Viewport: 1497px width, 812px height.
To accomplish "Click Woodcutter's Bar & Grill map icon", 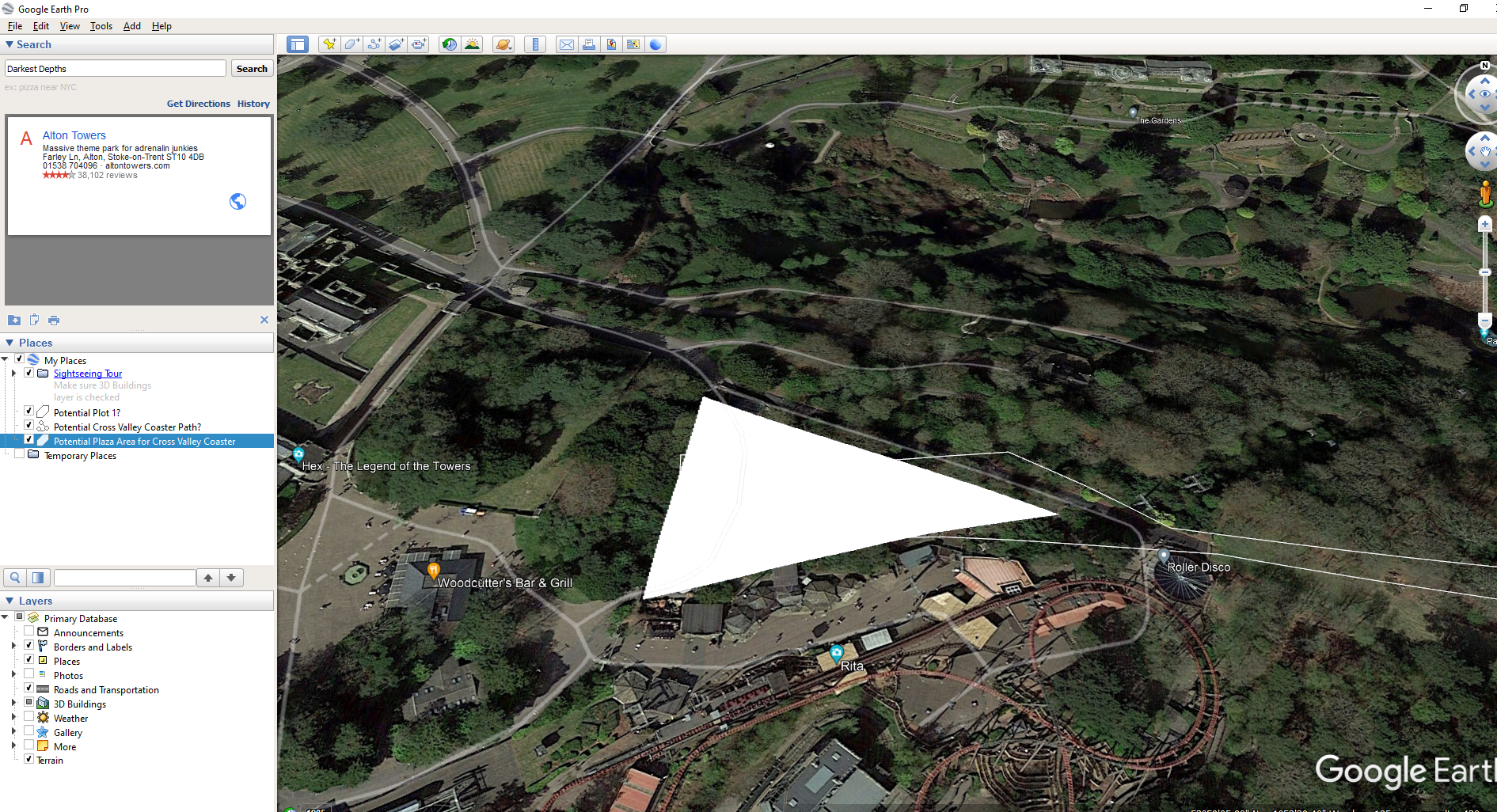I will tap(433, 570).
